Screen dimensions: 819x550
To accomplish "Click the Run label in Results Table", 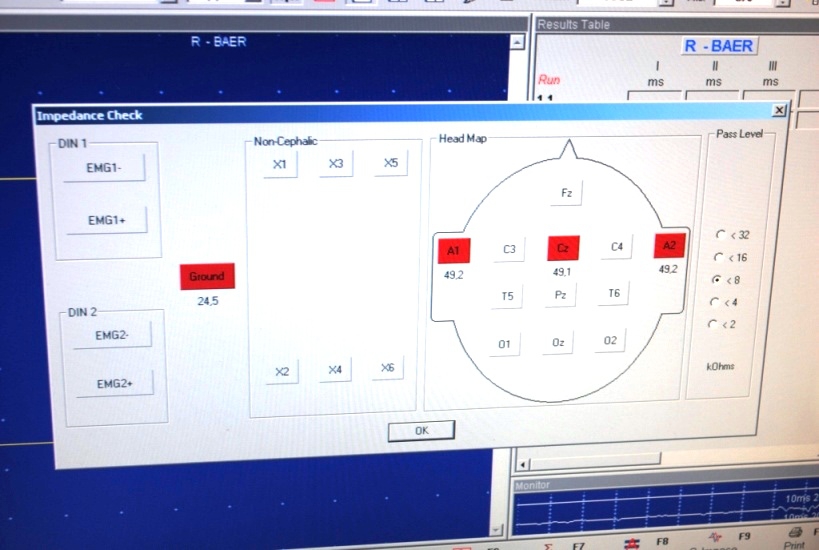I will pos(548,80).
